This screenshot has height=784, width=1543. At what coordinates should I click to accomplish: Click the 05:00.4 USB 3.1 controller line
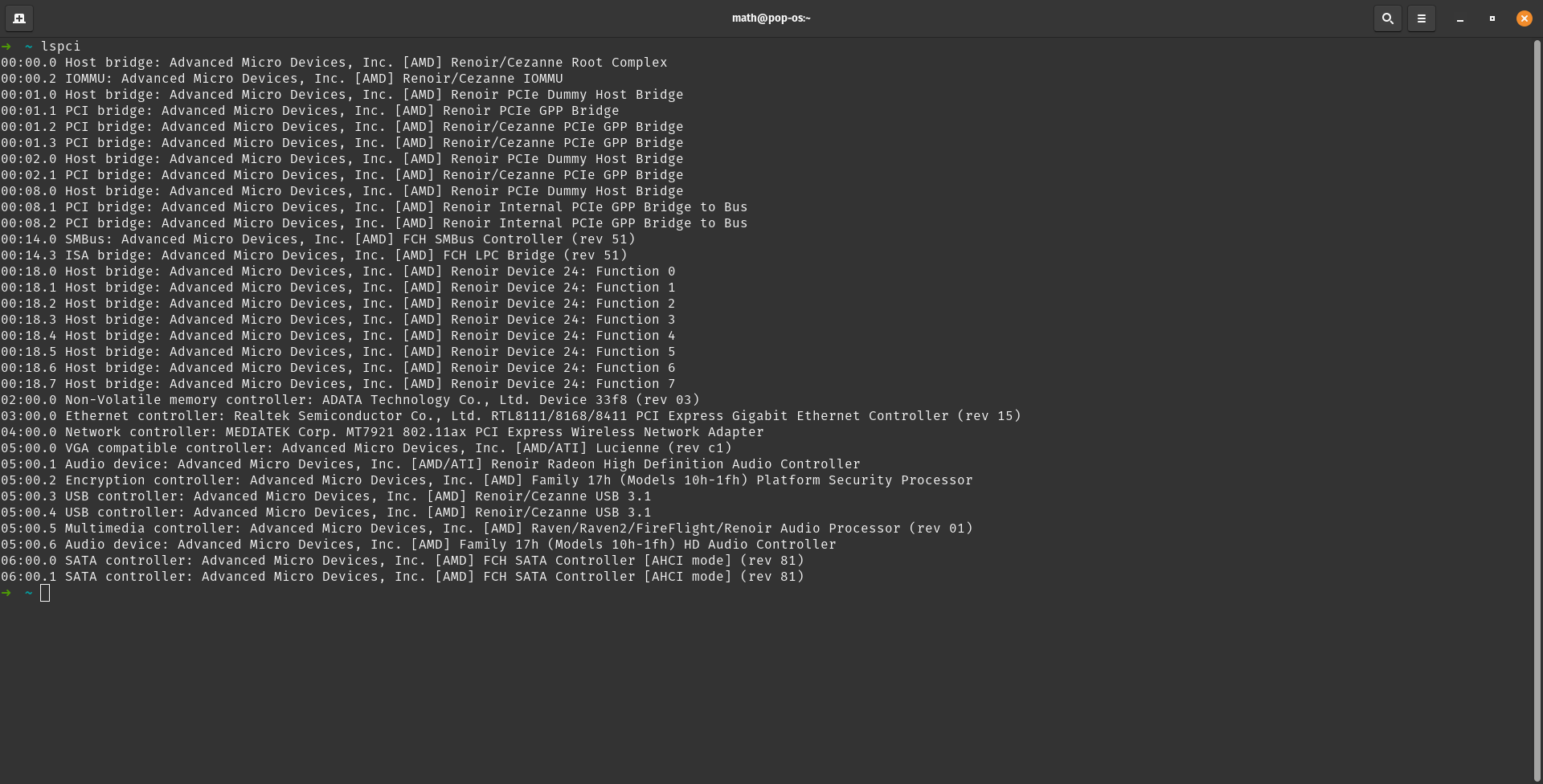coord(326,512)
